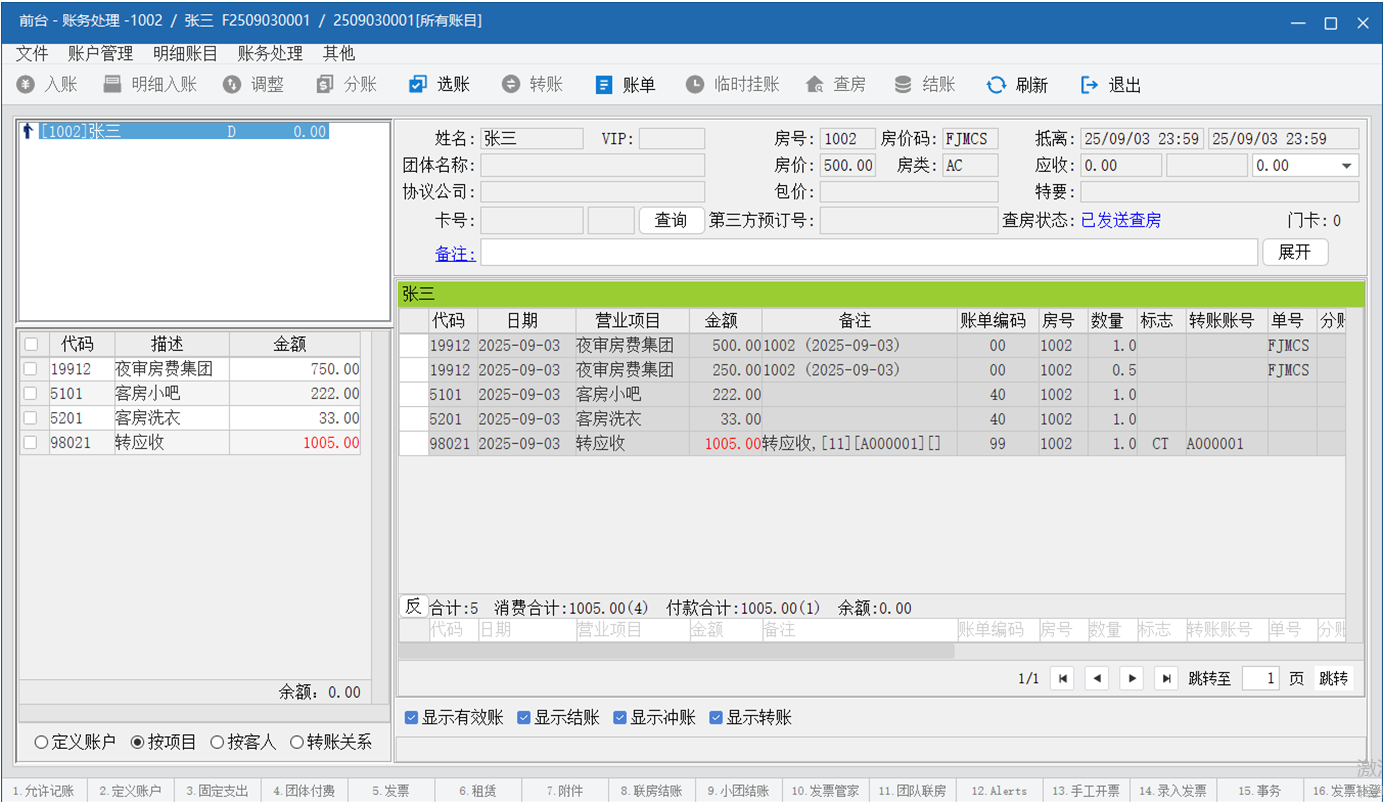The width and height of the screenshot is (1383, 802).
Task: Check the 客房小吧 row checkbox
Action: 31,394
